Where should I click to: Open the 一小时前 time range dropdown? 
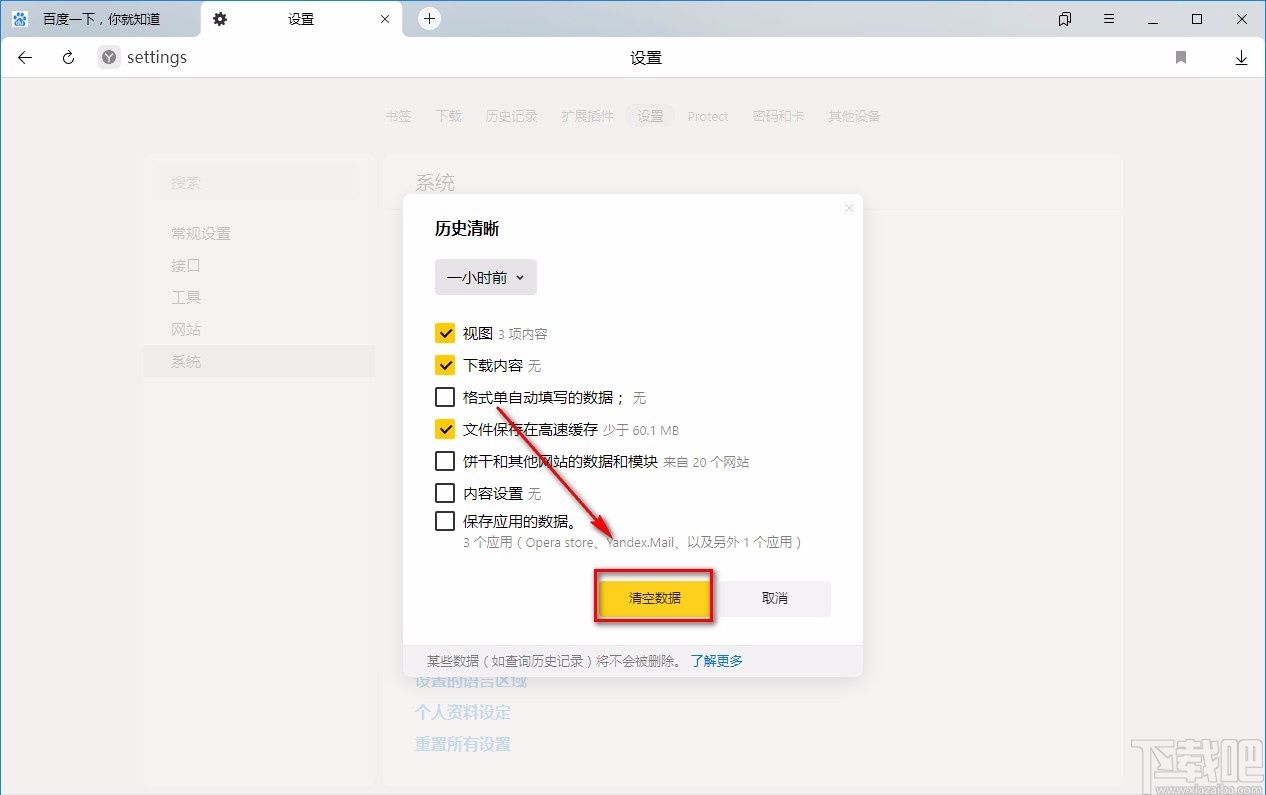coord(485,277)
